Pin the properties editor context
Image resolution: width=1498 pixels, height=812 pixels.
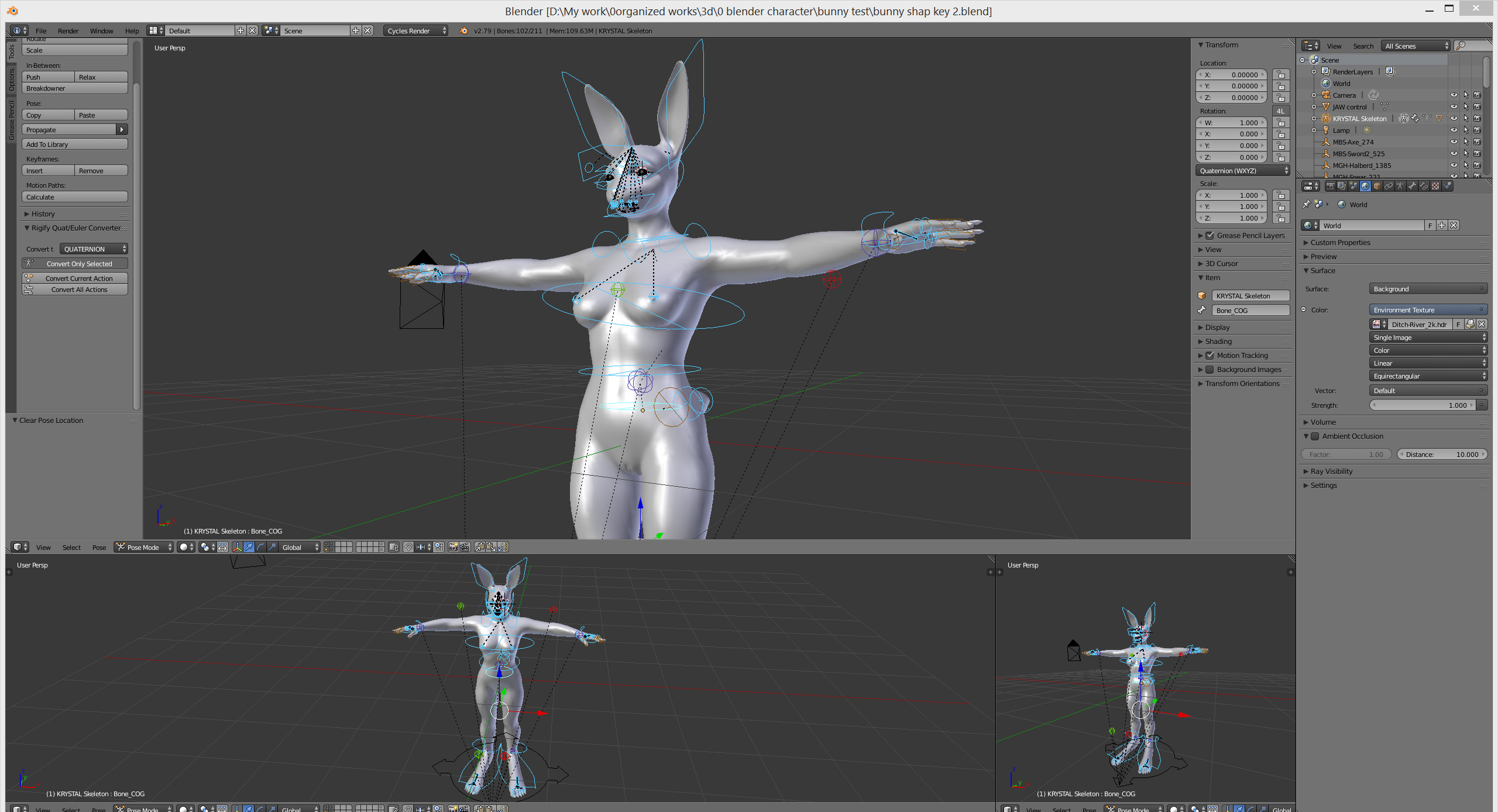pos(1307,204)
